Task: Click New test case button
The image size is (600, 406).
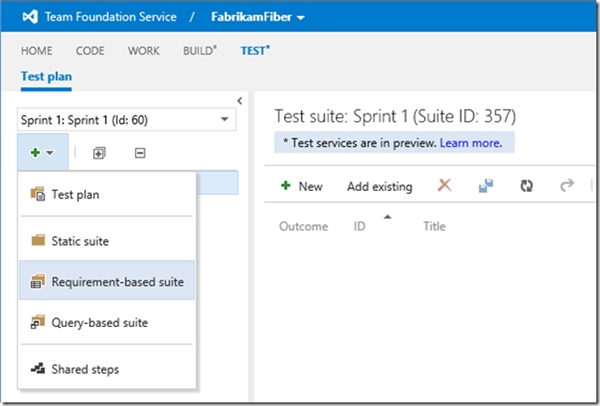Action: click(x=302, y=186)
